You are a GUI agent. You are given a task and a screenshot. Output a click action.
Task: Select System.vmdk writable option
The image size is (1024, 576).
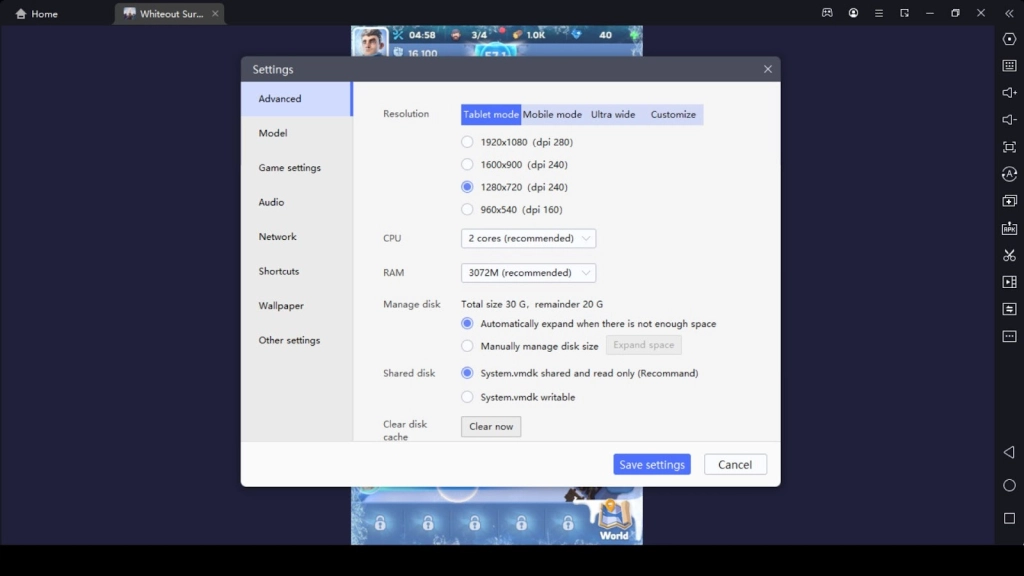pyautogui.click(x=467, y=397)
